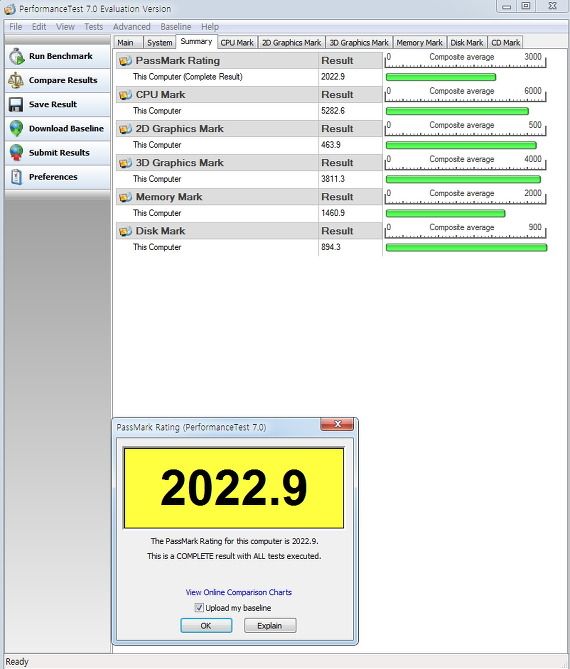Open the Advanced menu

click(131, 26)
